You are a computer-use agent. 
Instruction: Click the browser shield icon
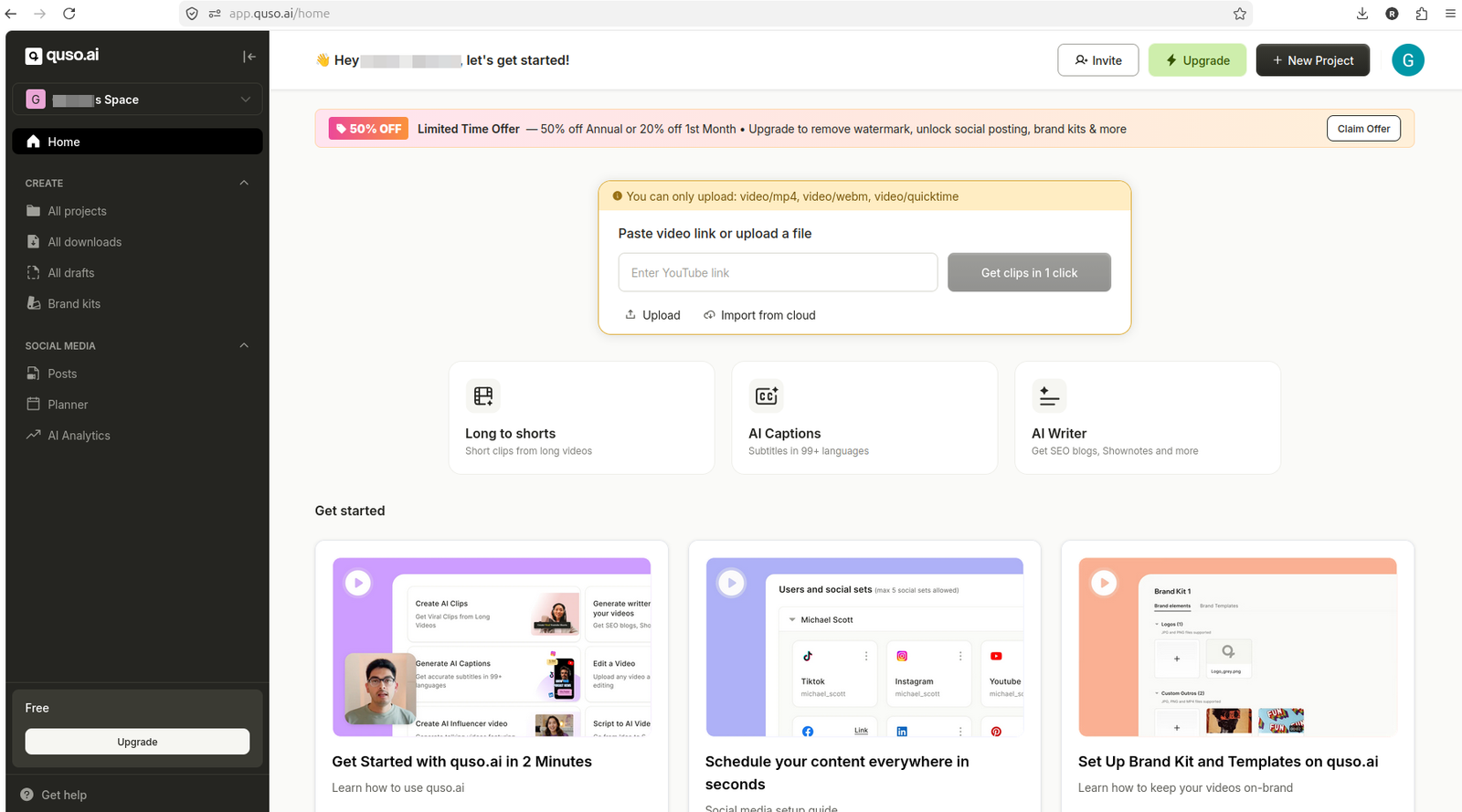click(192, 14)
